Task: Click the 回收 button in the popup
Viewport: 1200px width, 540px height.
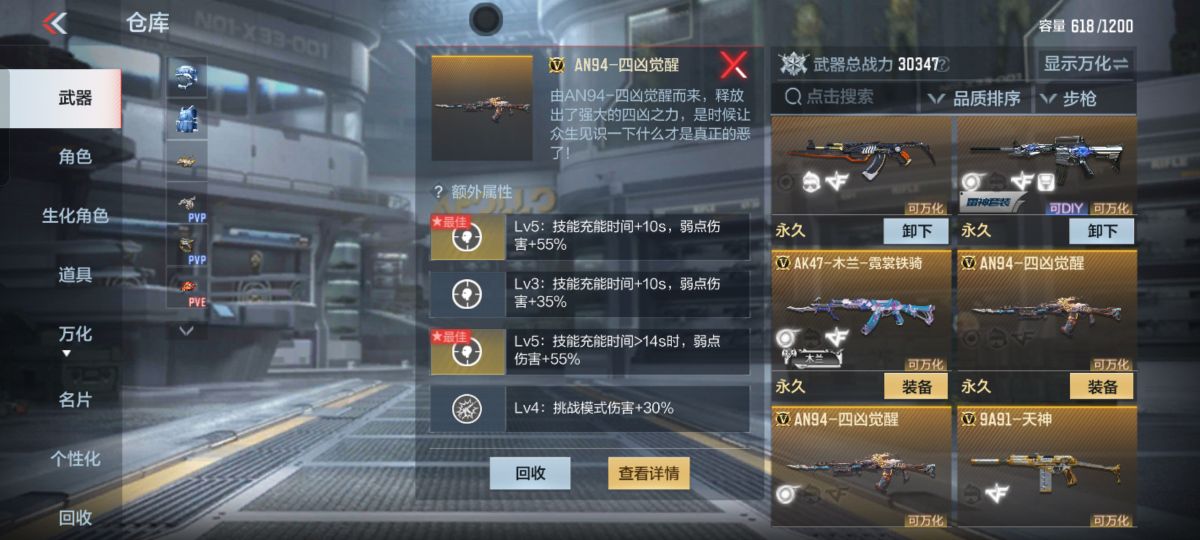Action: pyautogui.click(x=530, y=473)
